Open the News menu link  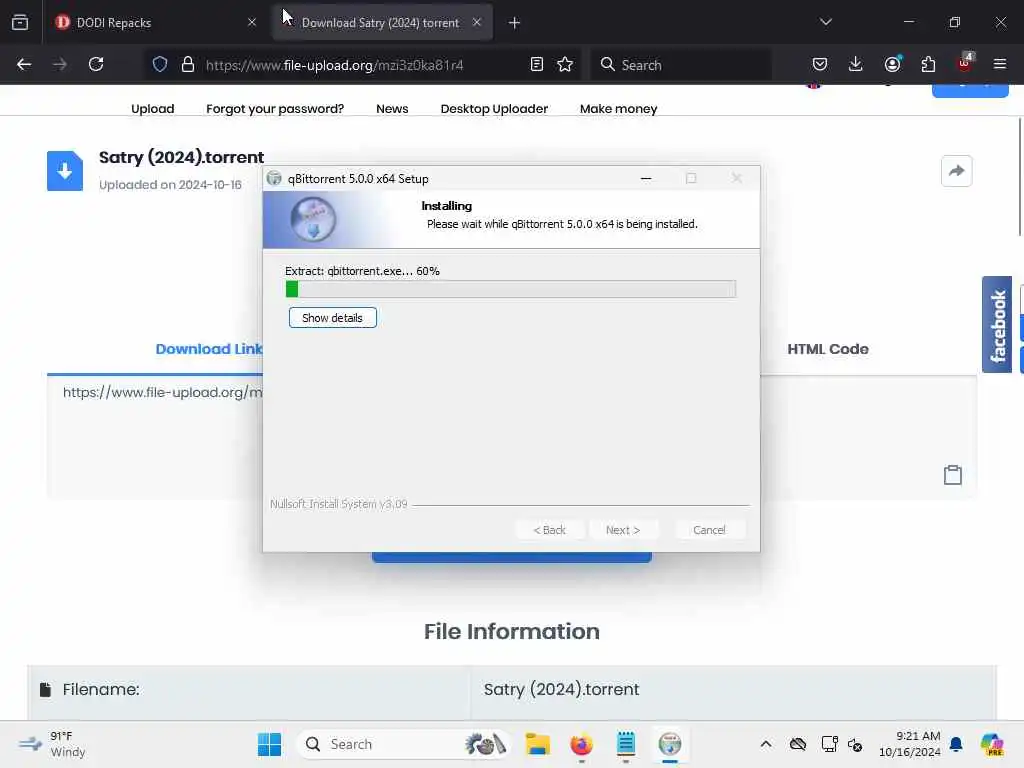[392, 109]
